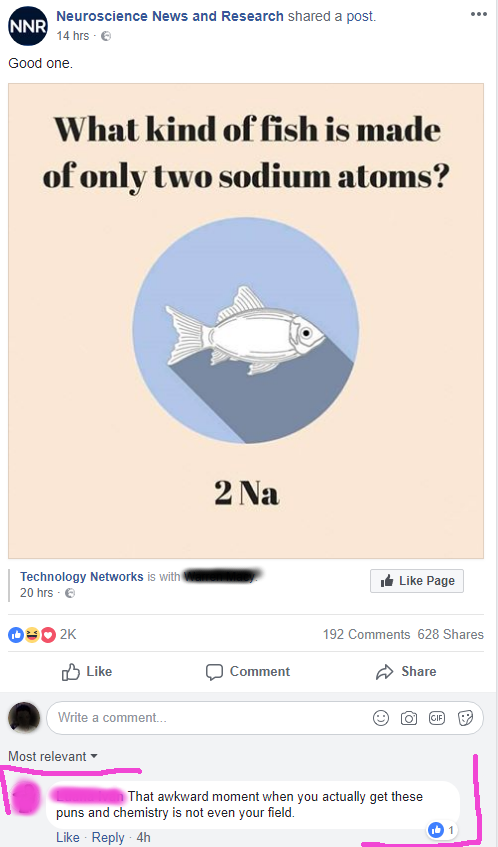View reactions via the emoji reaction icons
This screenshot has width=498, height=847.
32,635
